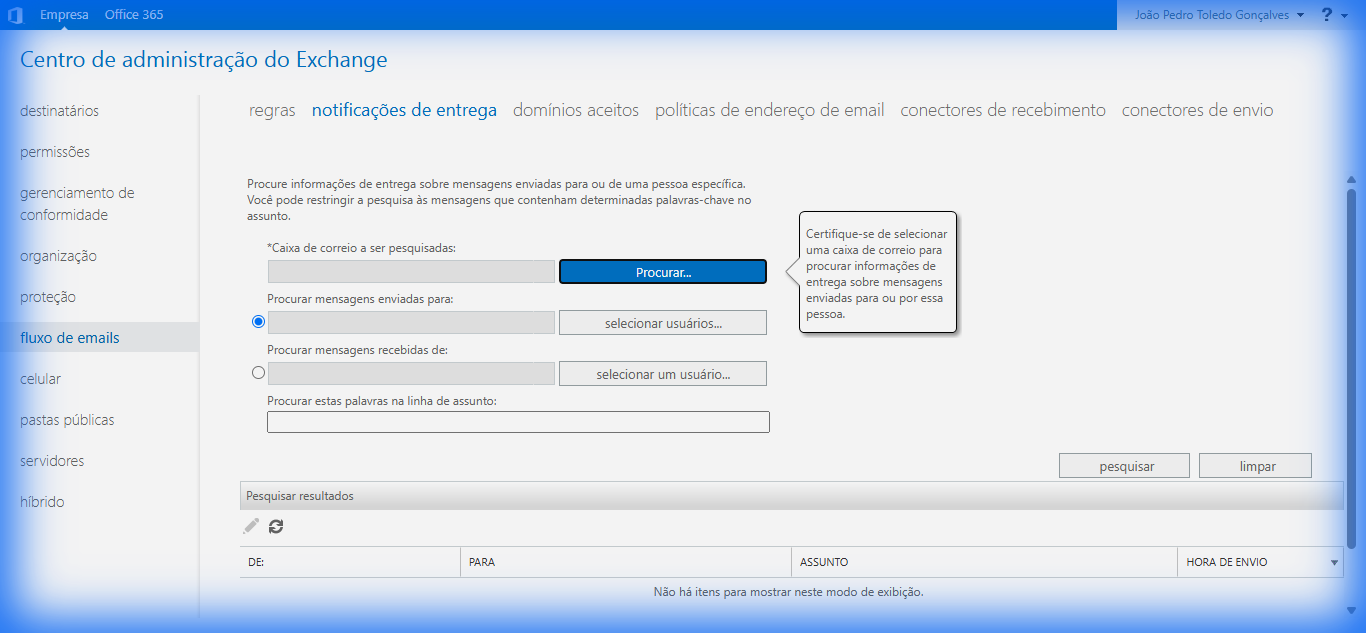Refresh the search results list
Screen dimensions: 1366x633
click(276, 526)
